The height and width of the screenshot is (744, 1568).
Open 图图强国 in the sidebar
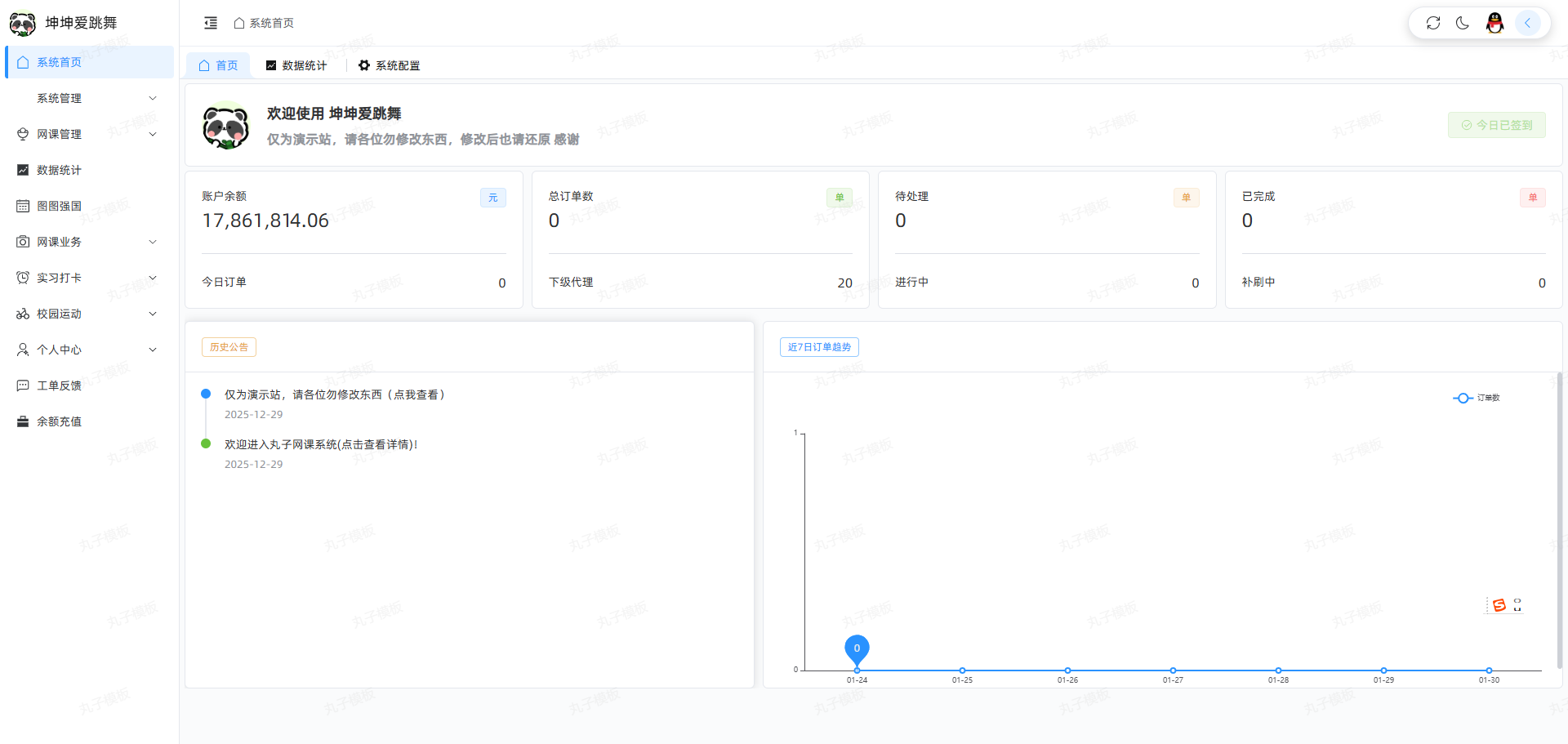tap(59, 206)
